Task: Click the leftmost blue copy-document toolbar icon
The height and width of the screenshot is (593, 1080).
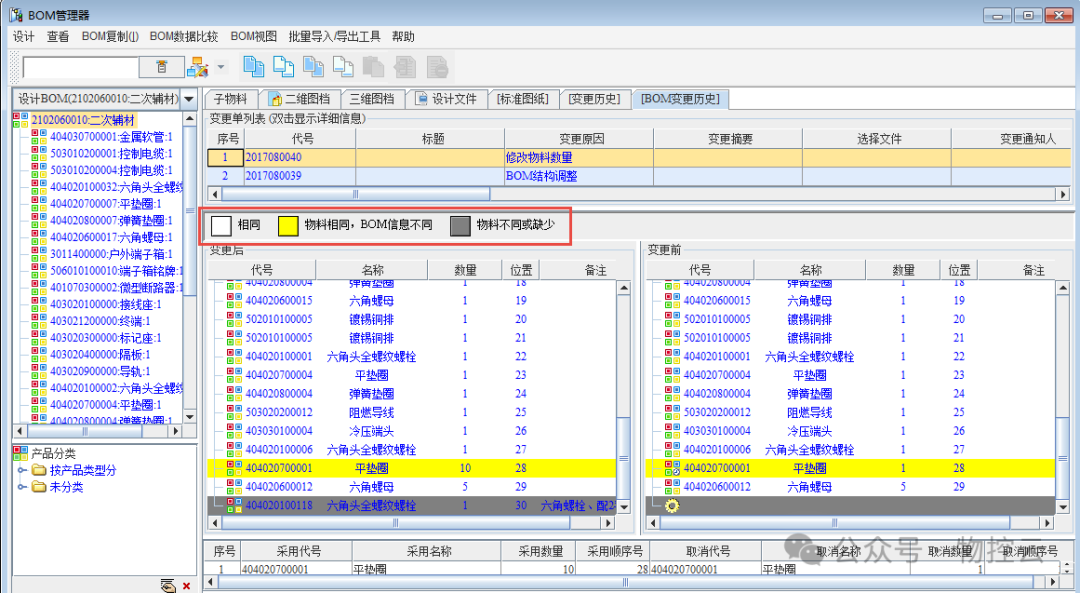Action: (x=254, y=67)
